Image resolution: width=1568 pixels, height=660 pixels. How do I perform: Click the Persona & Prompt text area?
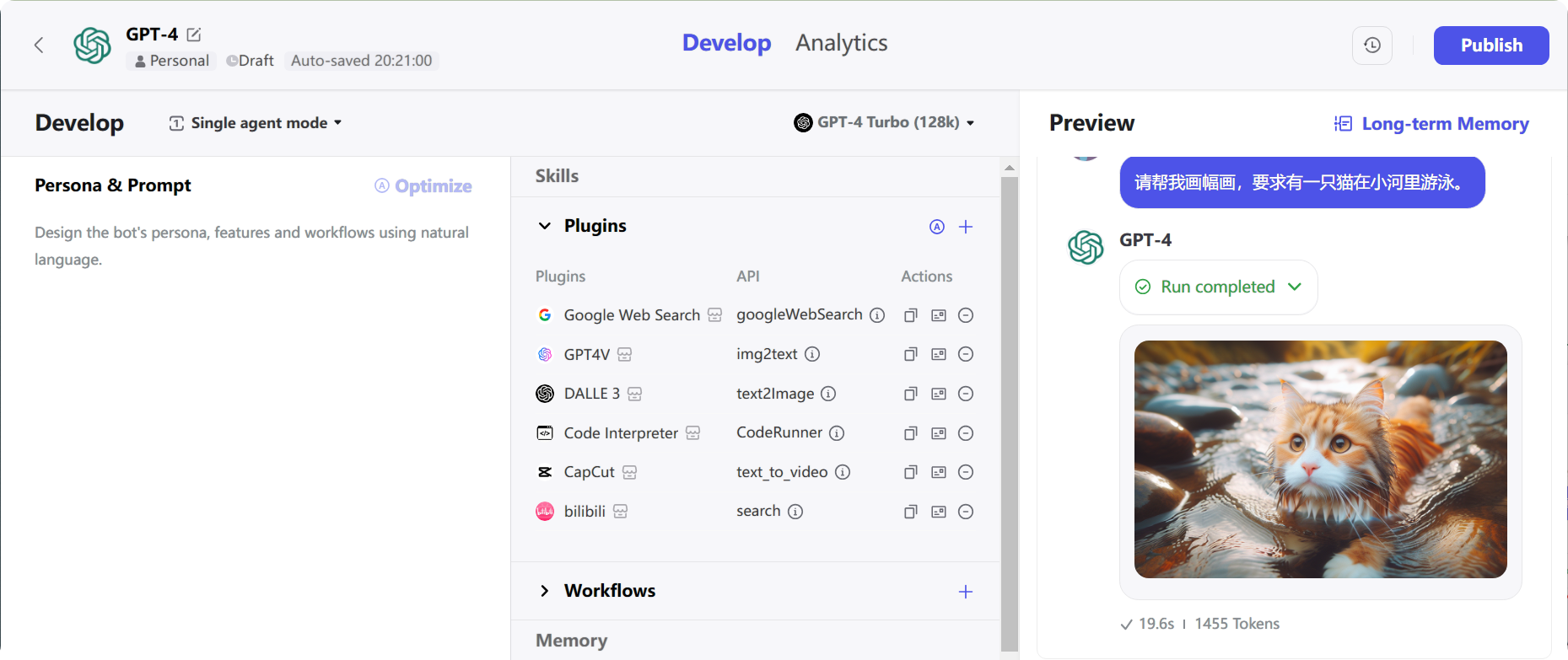coord(255,246)
